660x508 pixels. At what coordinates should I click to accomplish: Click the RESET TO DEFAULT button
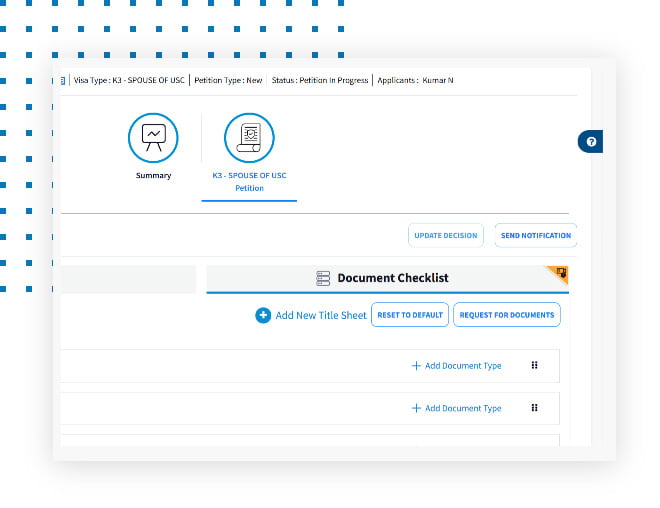click(x=409, y=315)
